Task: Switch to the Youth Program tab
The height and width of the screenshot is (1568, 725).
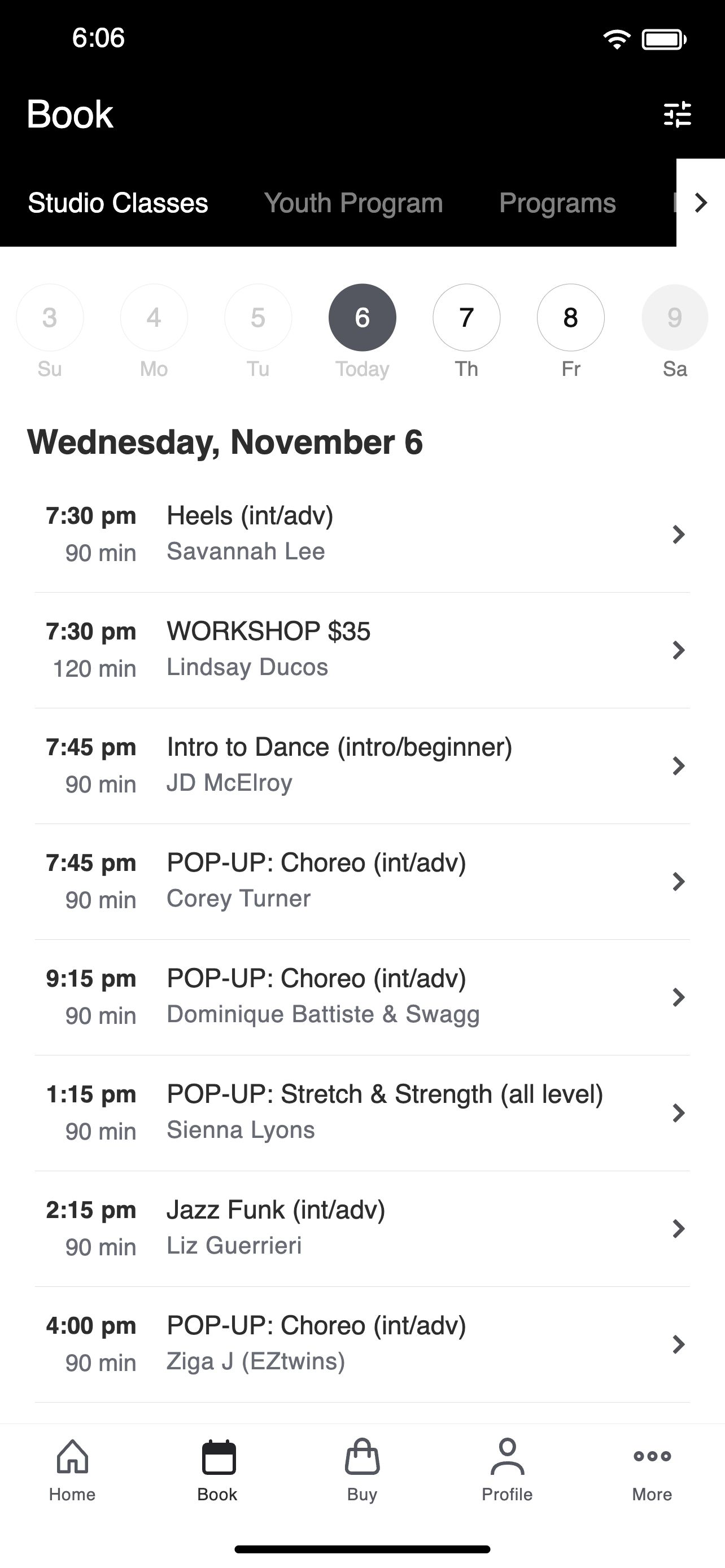Action: tap(353, 203)
